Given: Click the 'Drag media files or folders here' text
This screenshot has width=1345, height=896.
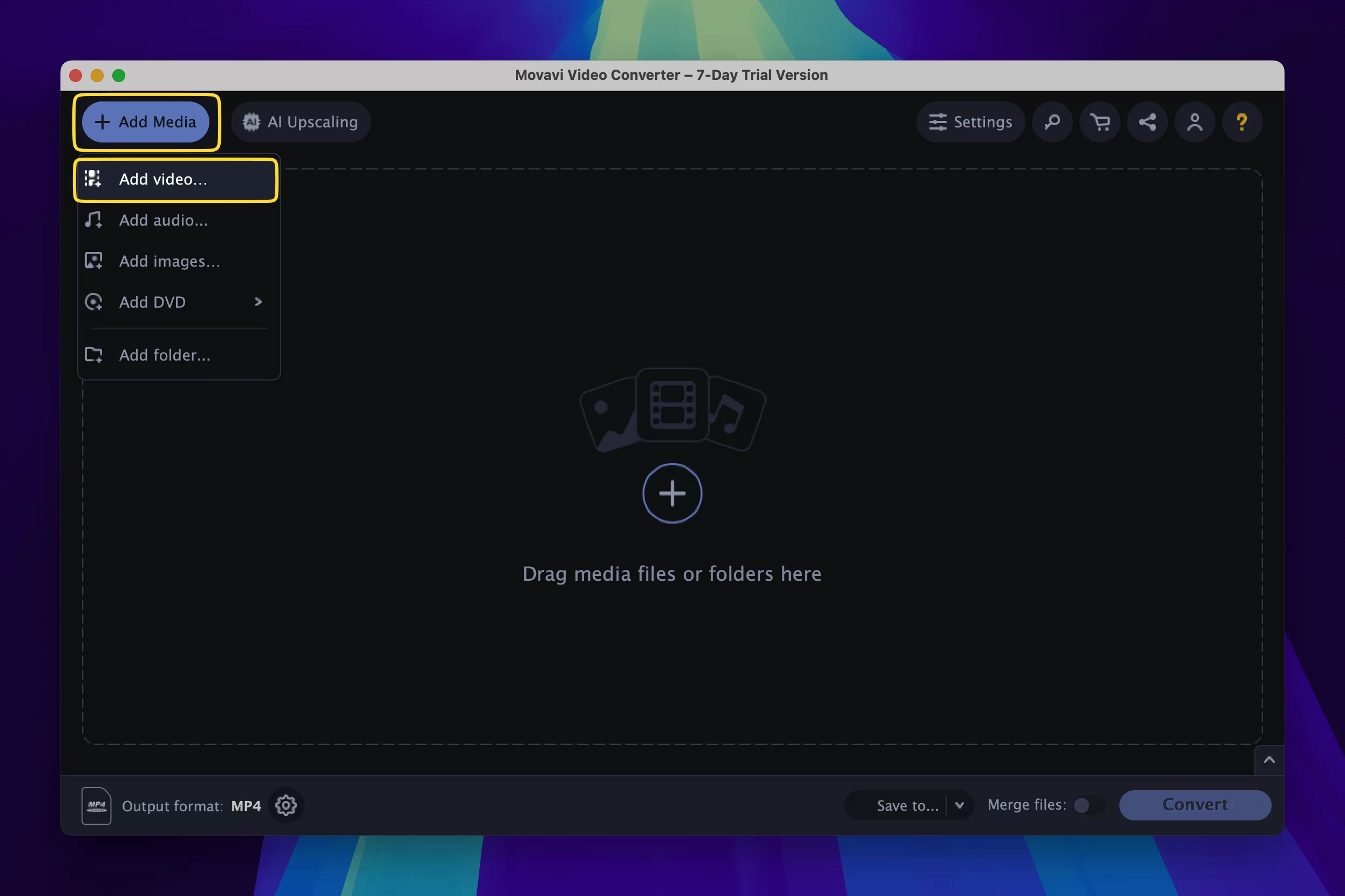Looking at the screenshot, I should (x=672, y=574).
